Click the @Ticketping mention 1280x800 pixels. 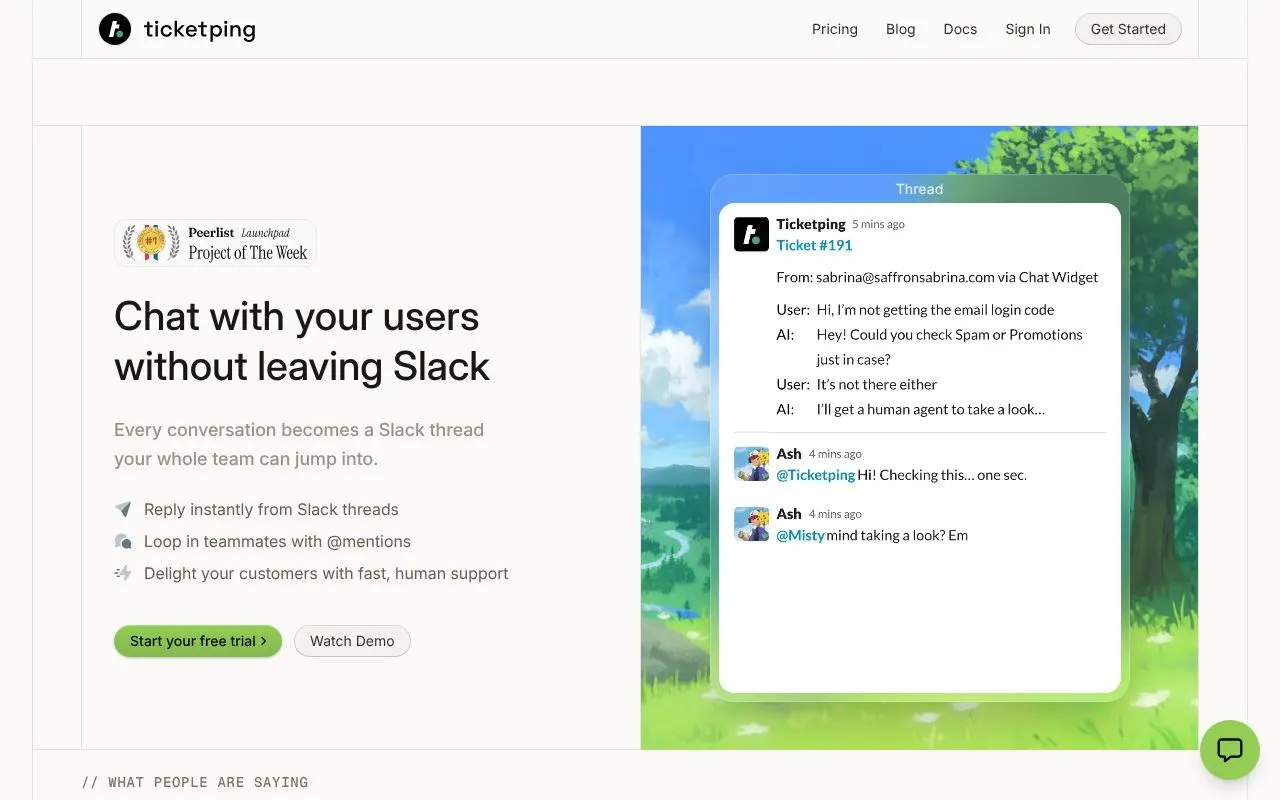(x=815, y=475)
